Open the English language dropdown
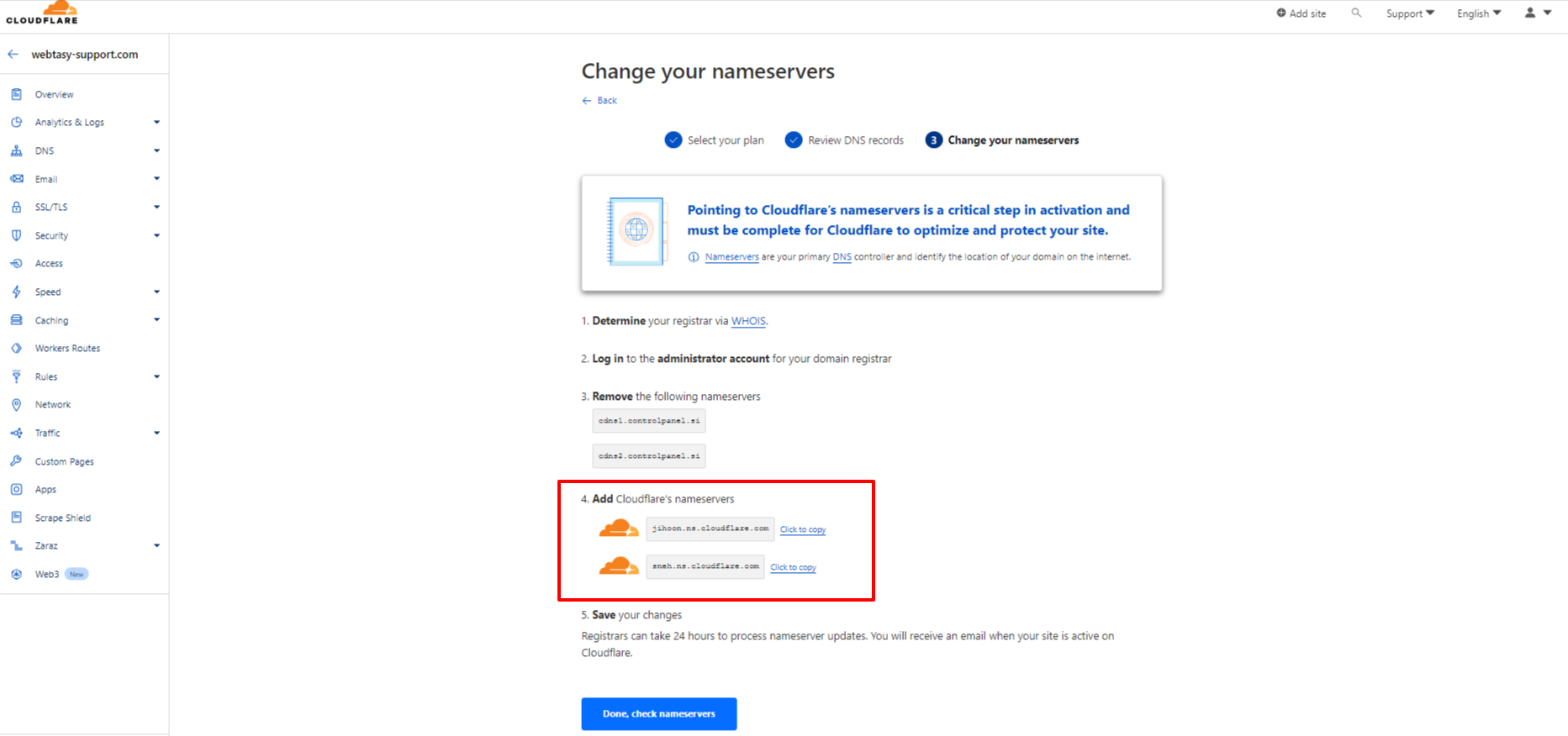 (1479, 13)
